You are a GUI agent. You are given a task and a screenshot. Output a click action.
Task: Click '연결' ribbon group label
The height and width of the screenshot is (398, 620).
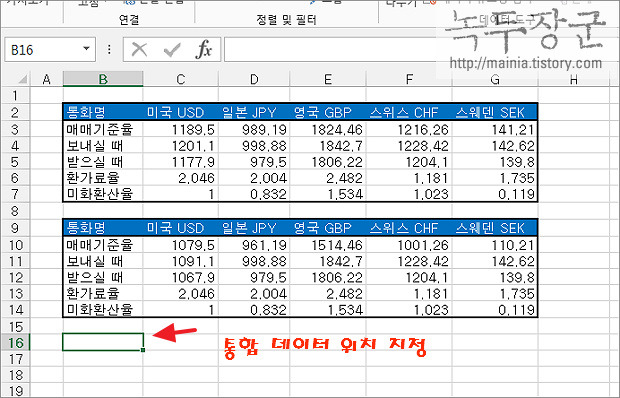[x=129, y=19]
